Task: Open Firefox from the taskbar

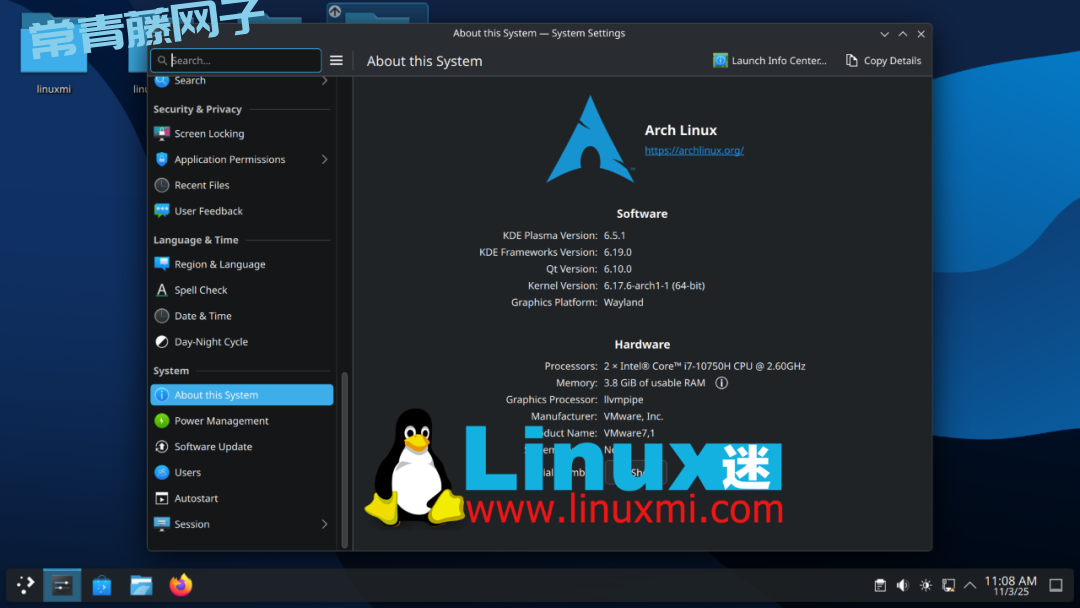Action: 180,585
